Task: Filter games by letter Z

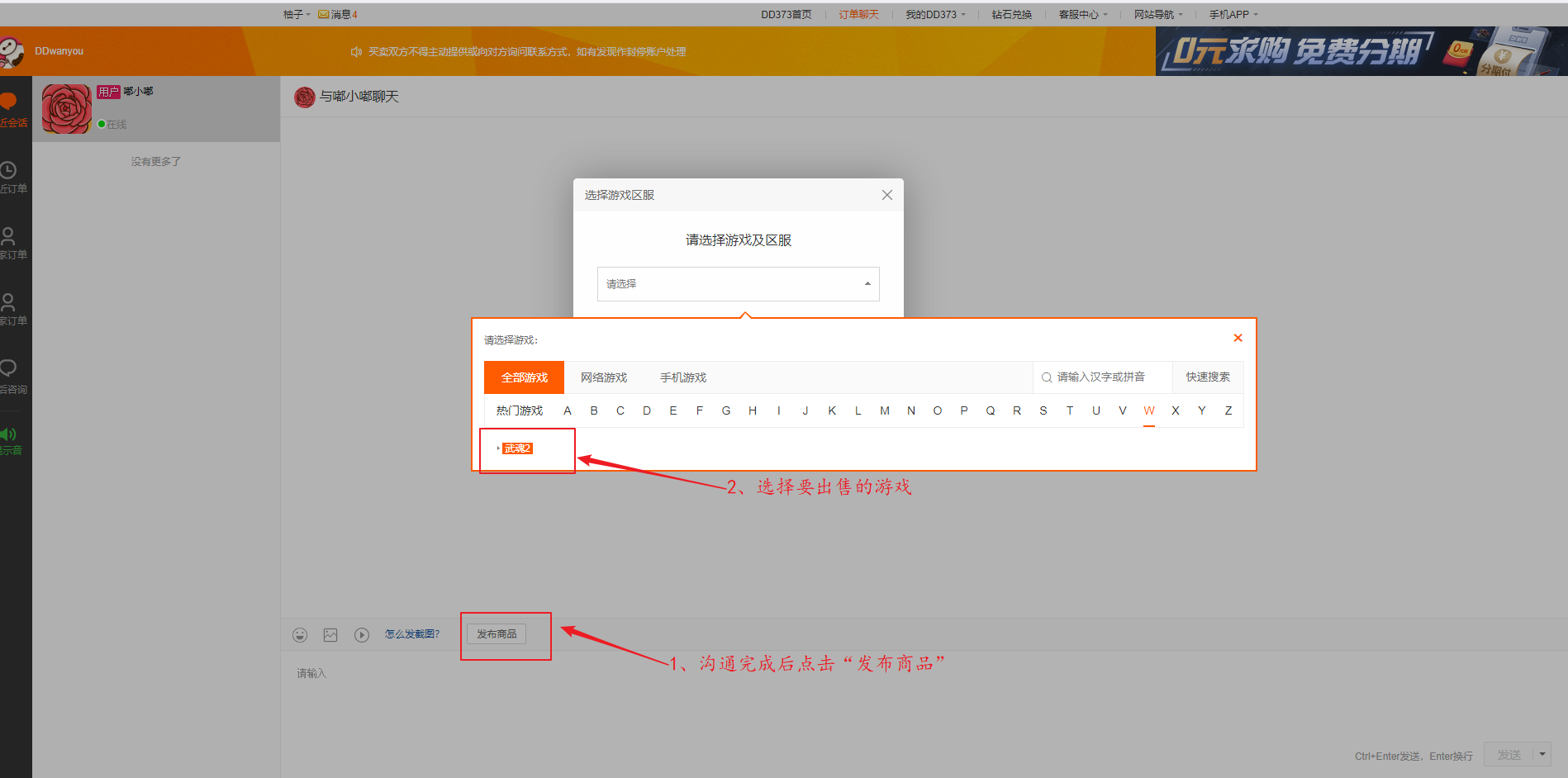Action: (1228, 410)
